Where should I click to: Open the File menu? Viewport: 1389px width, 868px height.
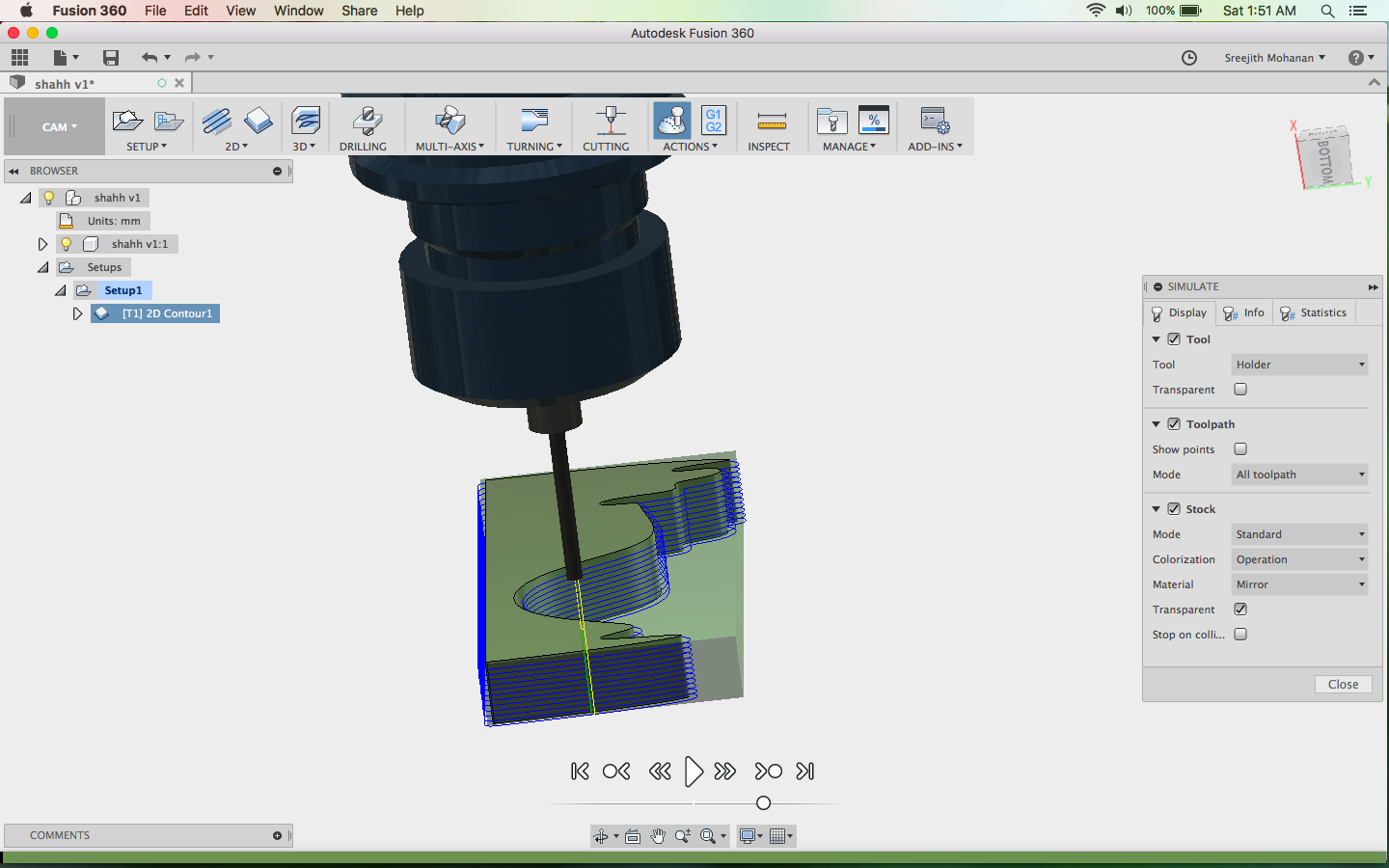click(x=155, y=11)
